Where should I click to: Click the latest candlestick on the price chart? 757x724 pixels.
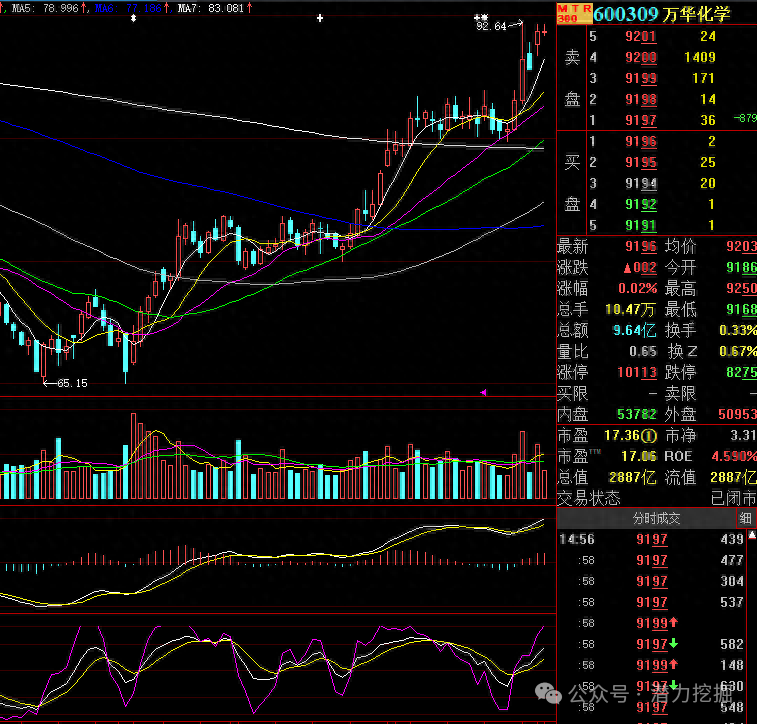(x=545, y=31)
